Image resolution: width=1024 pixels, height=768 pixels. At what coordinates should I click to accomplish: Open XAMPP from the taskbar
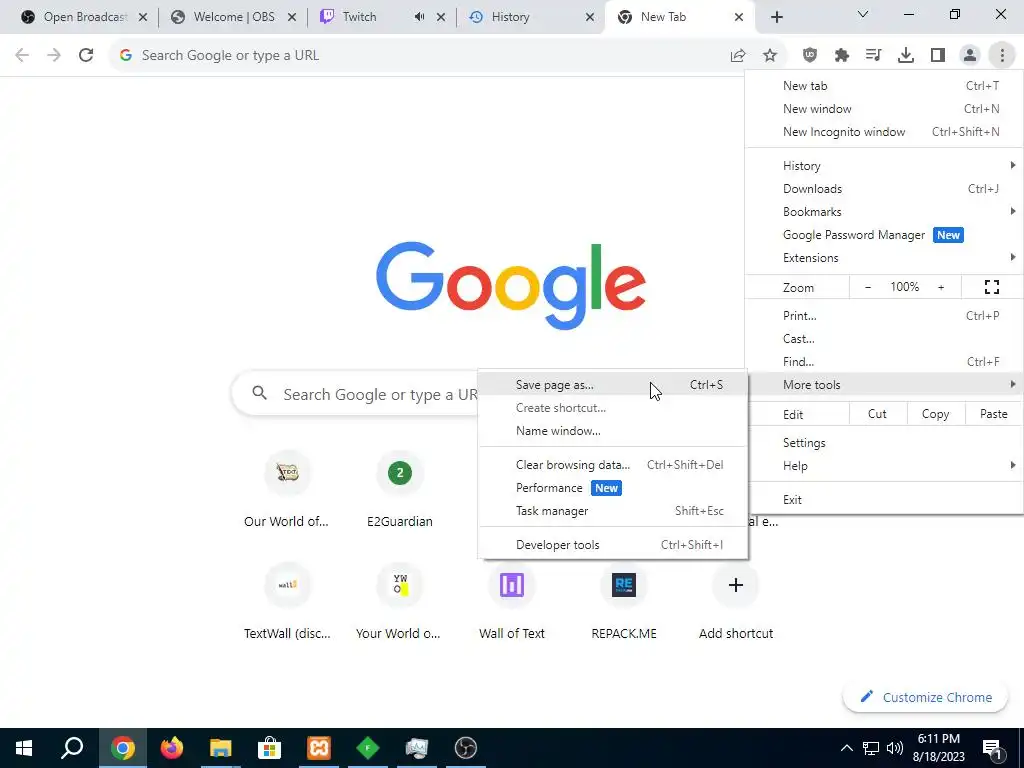click(x=319, y=748)
